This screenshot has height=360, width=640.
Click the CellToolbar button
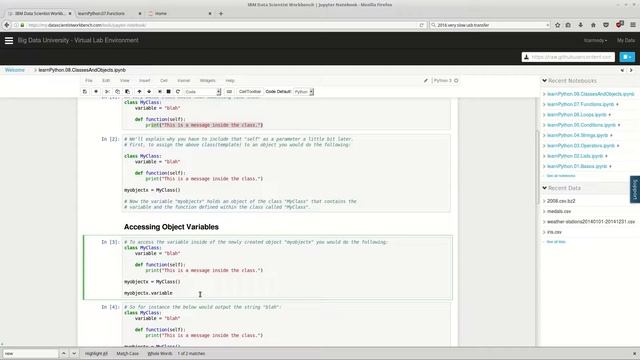click(x=249, y=92)
